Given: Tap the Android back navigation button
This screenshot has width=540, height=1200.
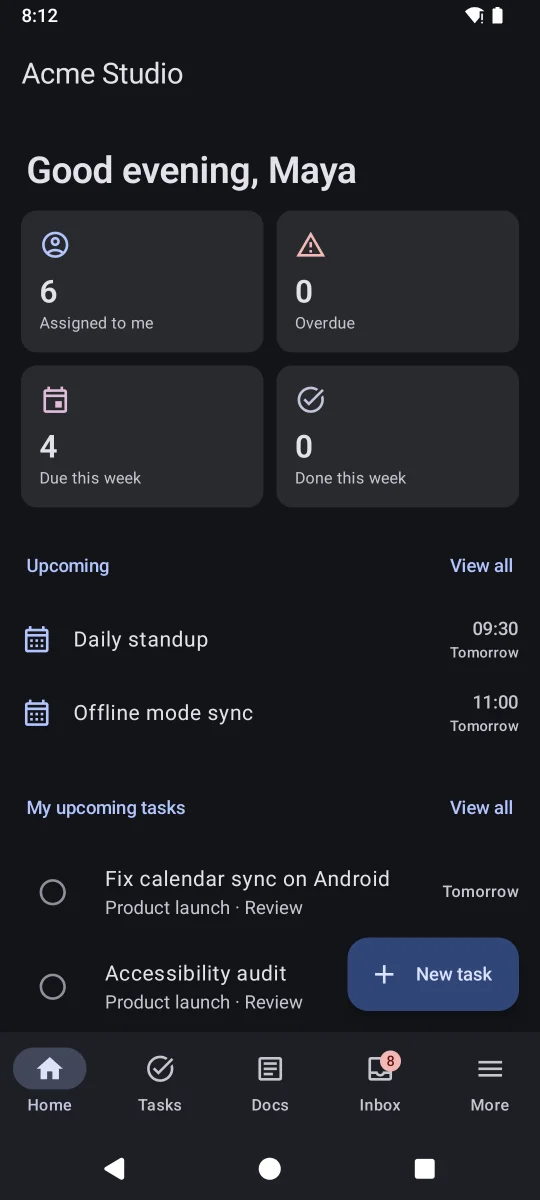Looking at the screenshot, I should [x=115, y=1168].
